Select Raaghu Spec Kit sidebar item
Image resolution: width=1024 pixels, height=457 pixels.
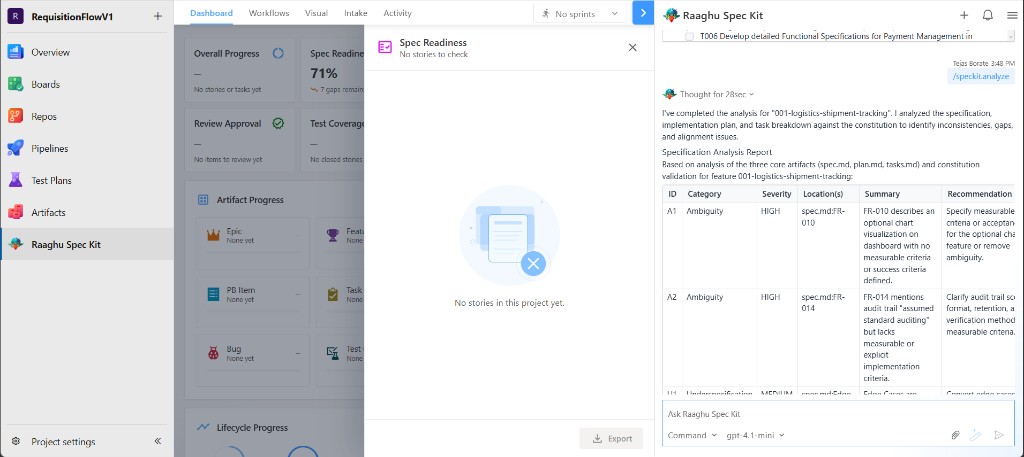tap(87, 245)
